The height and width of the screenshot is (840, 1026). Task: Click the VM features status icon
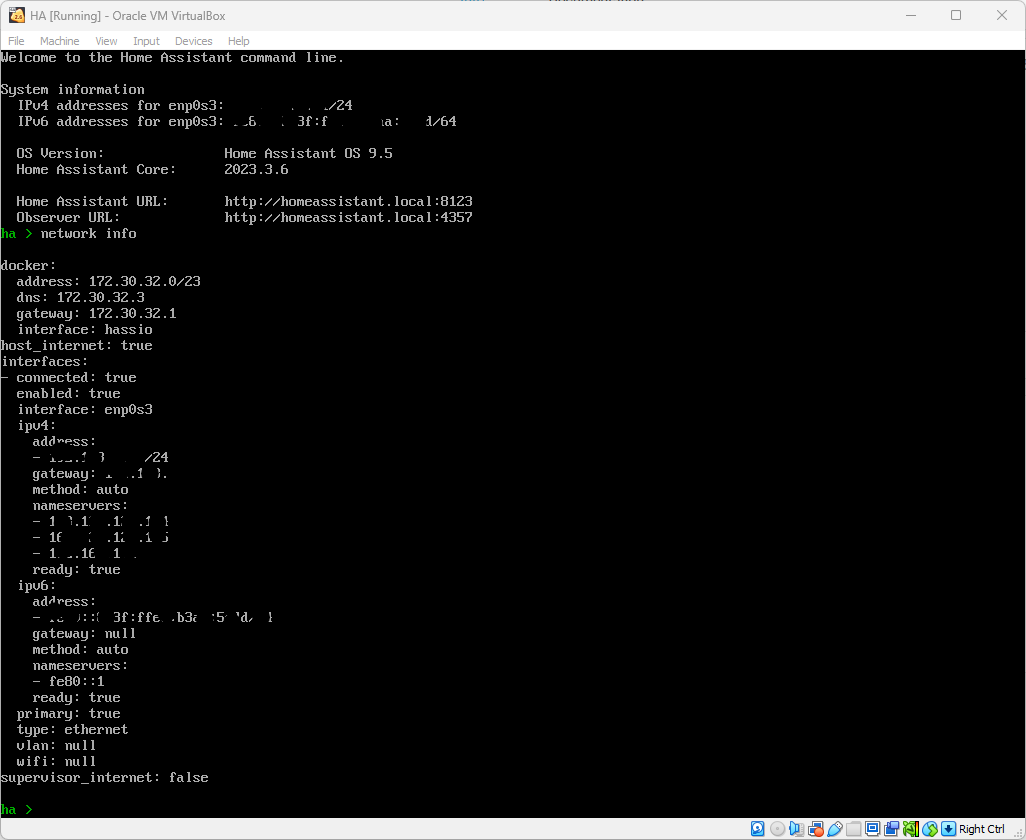(911, 829)
